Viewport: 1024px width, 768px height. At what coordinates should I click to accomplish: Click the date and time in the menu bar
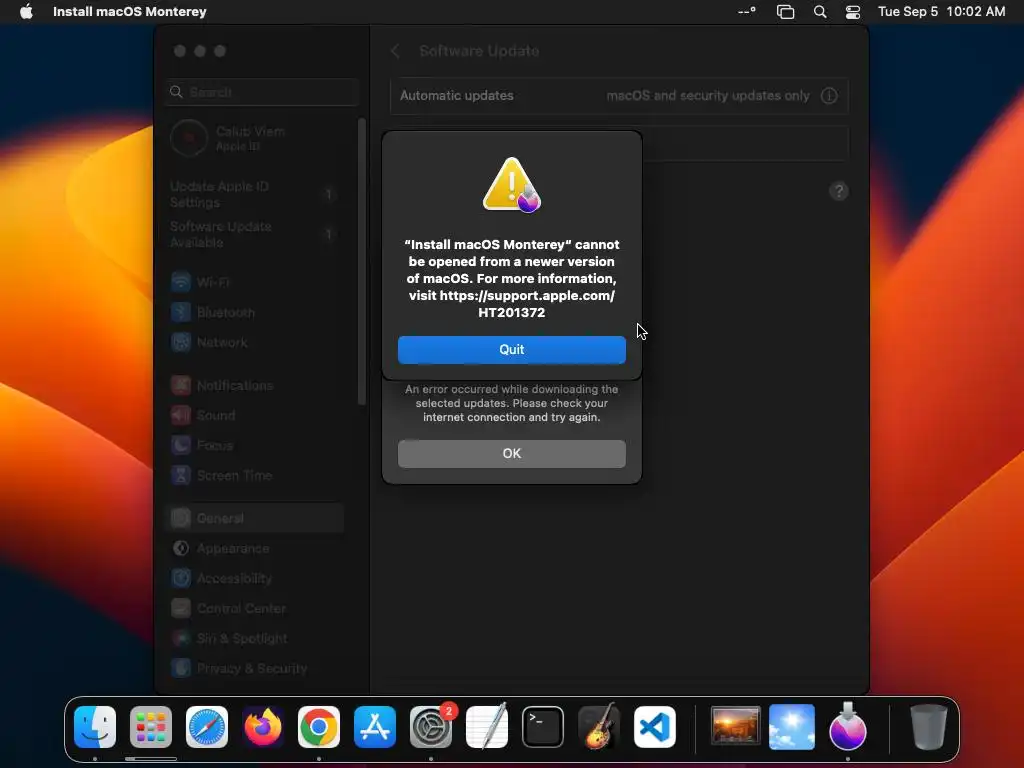[941, 12]
